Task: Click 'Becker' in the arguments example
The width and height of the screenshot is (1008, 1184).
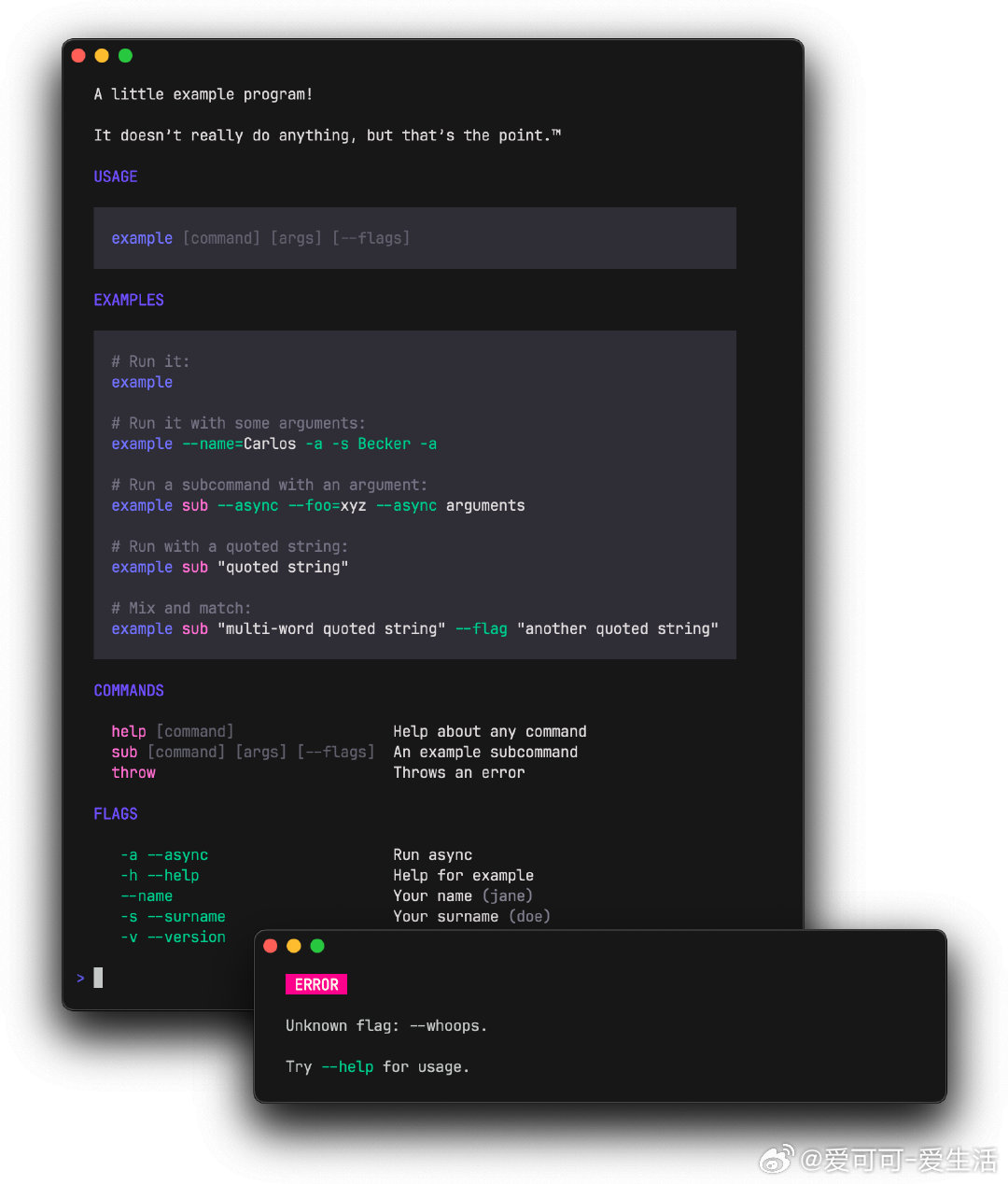Action: pos(384,444)
